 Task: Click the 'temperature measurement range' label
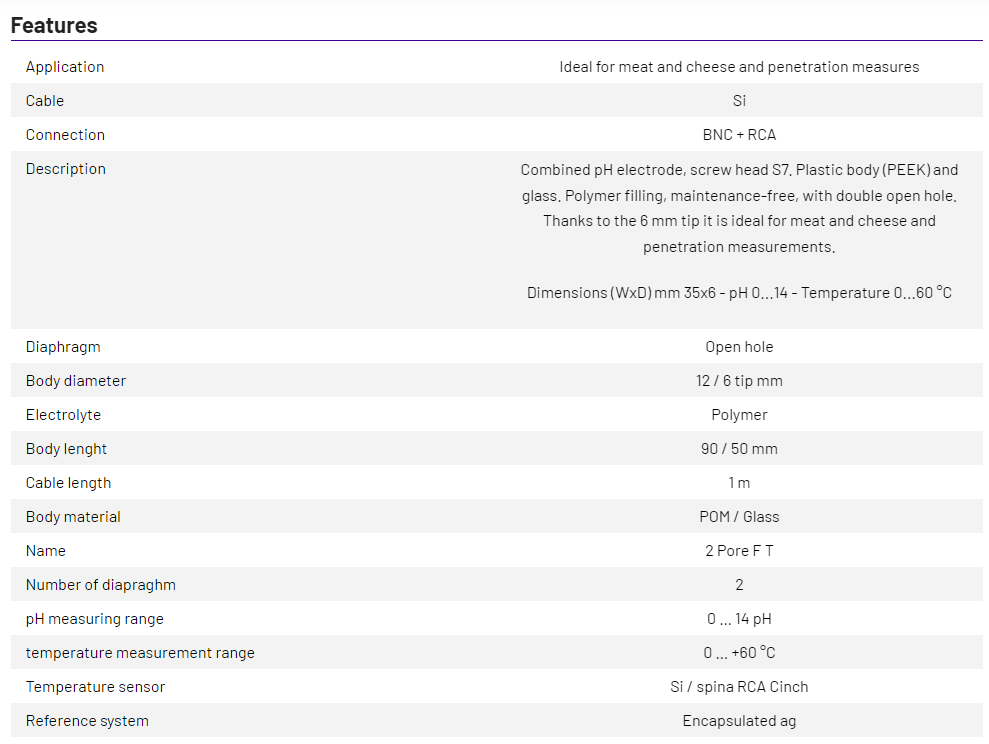(140, 653)
